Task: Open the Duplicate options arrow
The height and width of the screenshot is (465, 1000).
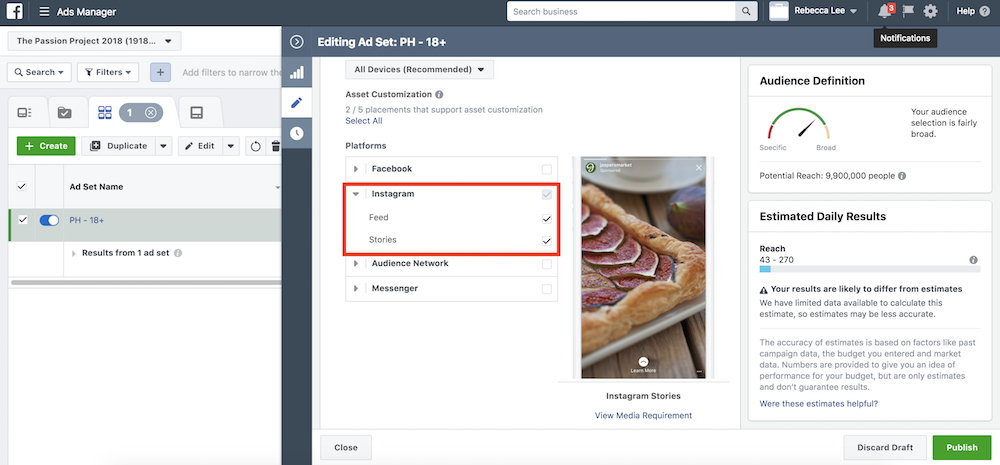Action: coord(165,146)
